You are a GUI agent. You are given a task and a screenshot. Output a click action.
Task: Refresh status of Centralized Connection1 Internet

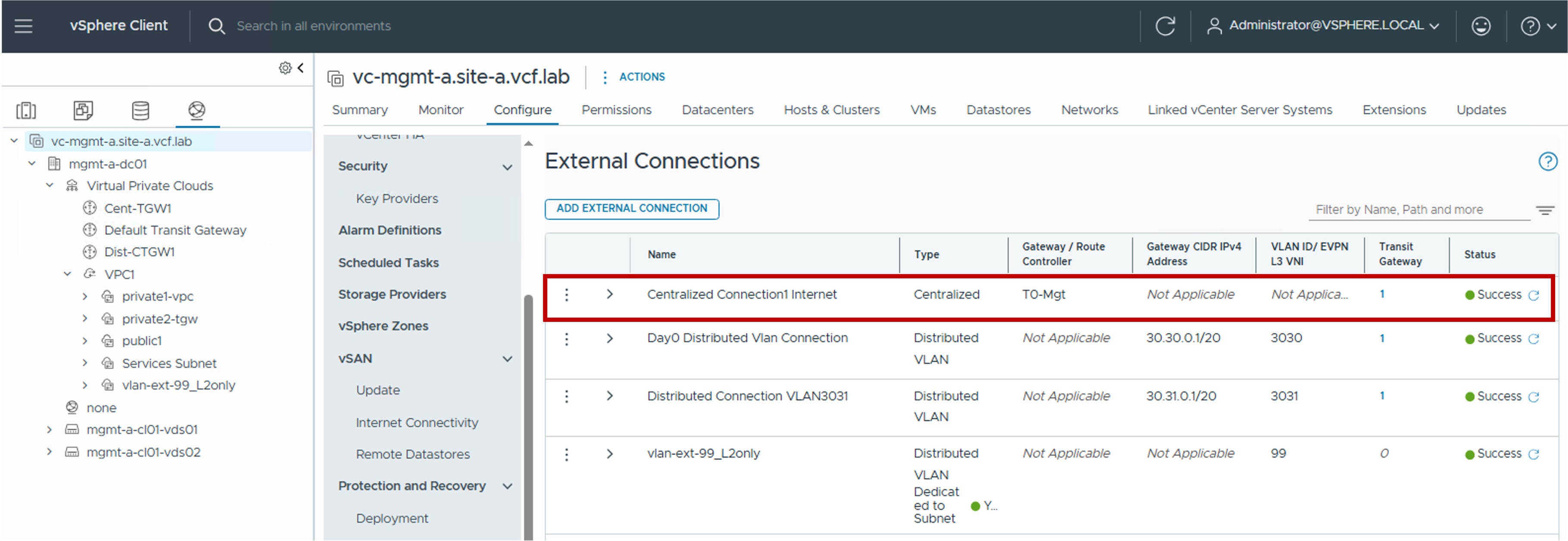[1534, 295]
